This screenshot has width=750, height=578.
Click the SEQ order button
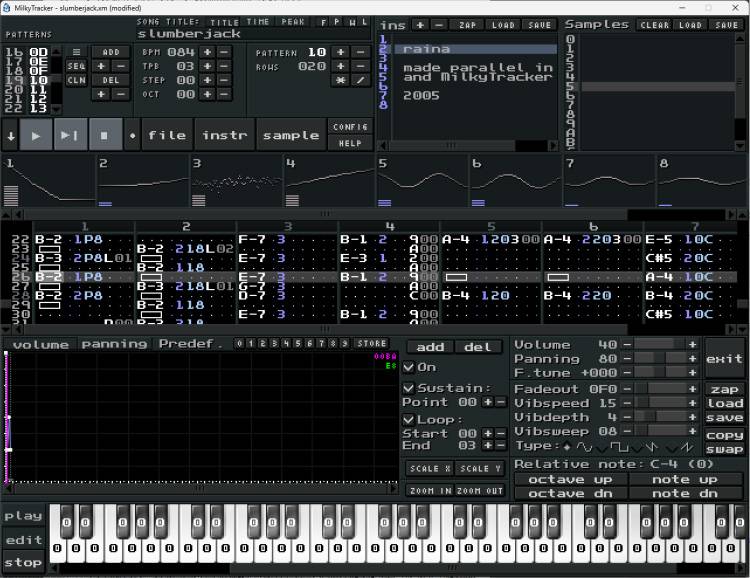pos(77,66)
